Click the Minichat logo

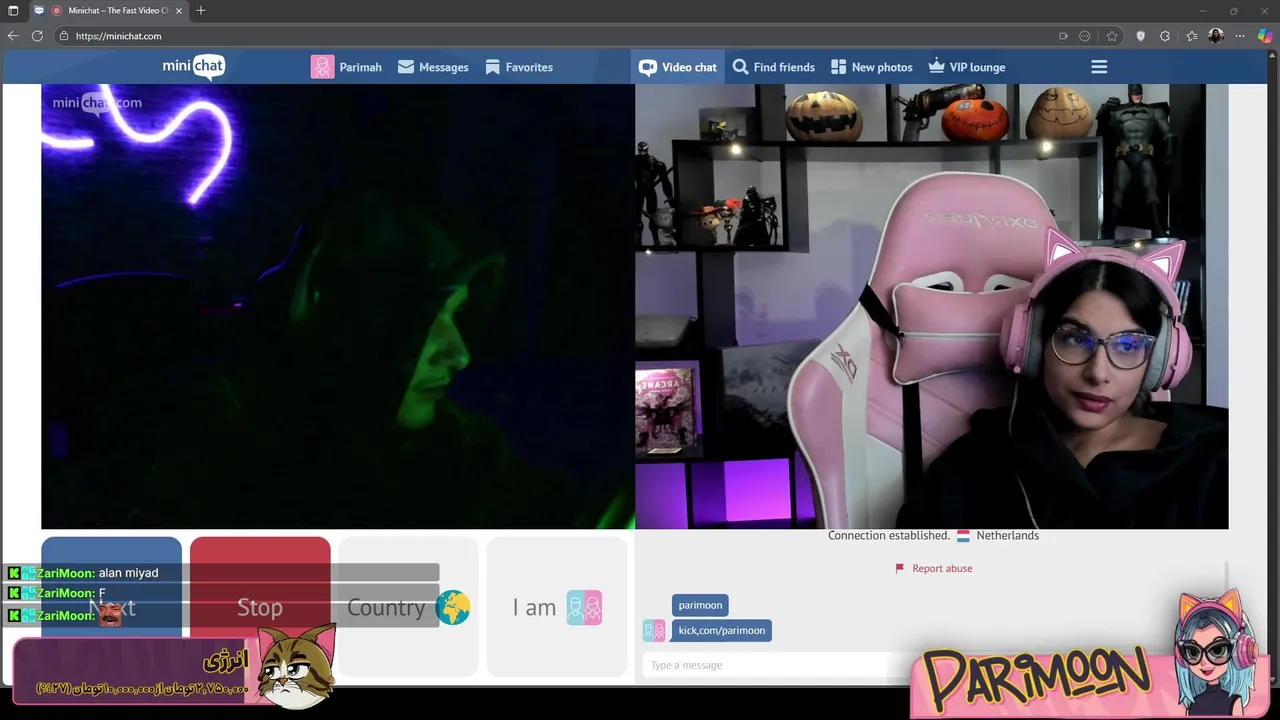point(194,67)
